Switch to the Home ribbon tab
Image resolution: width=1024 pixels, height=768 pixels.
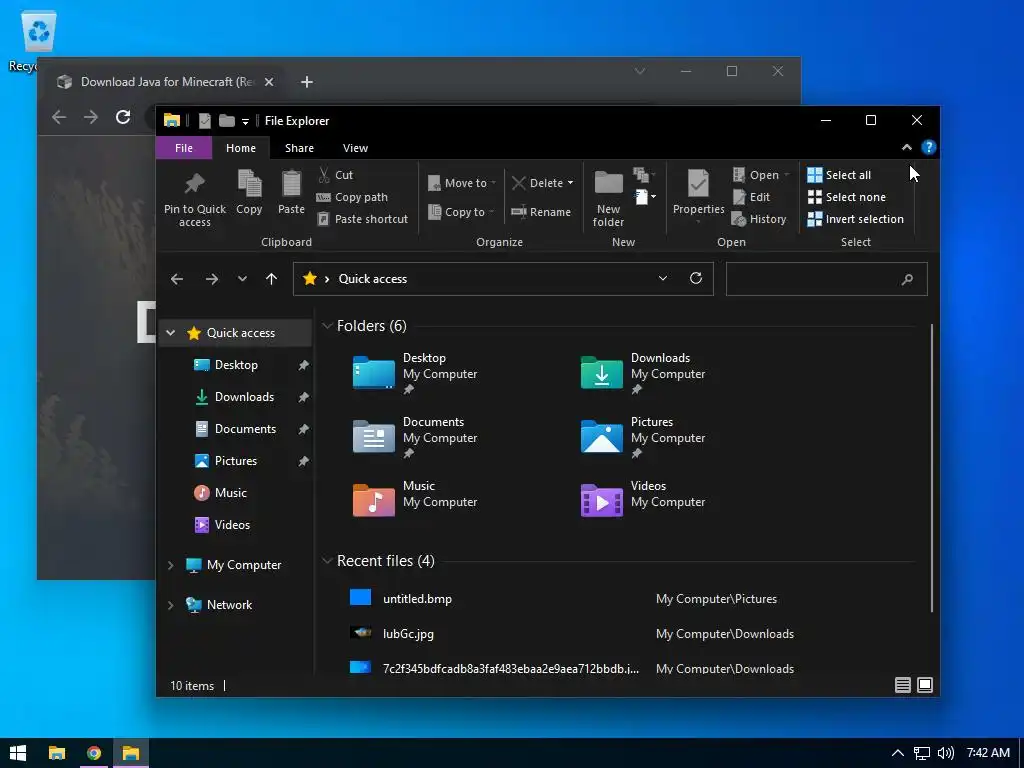point(241,148)
